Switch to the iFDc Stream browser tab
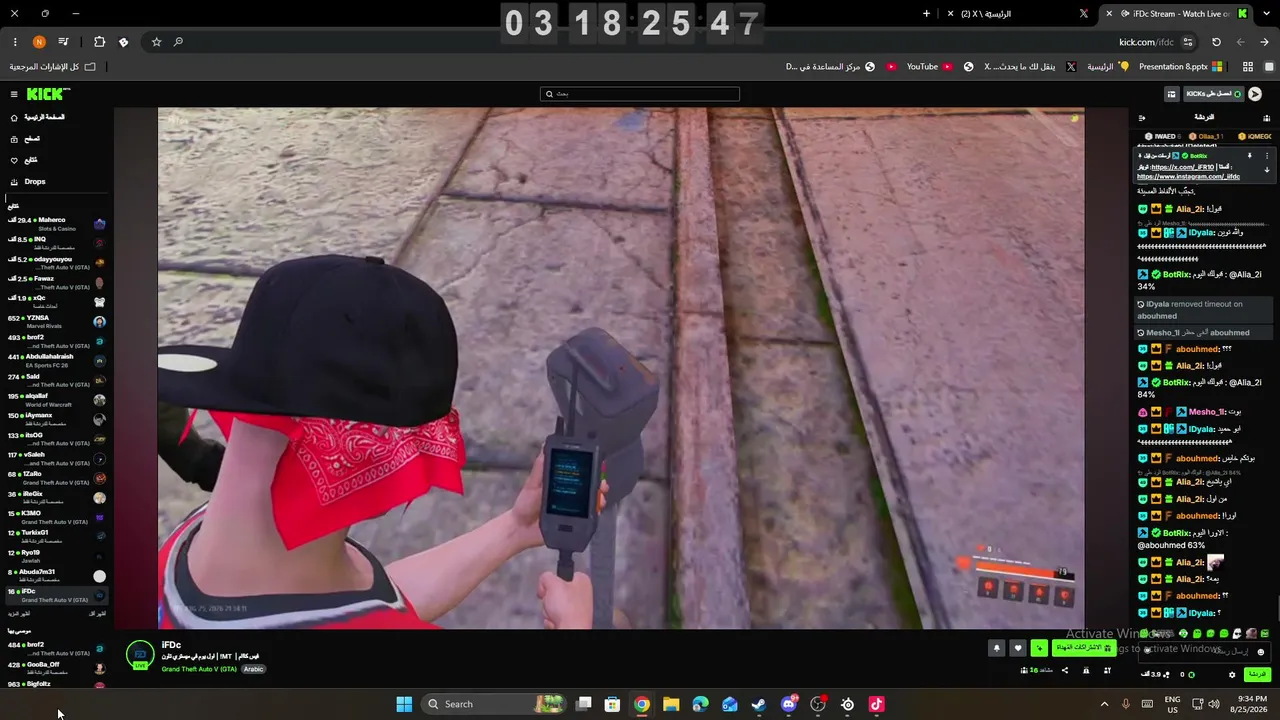 coord(1175,14)
